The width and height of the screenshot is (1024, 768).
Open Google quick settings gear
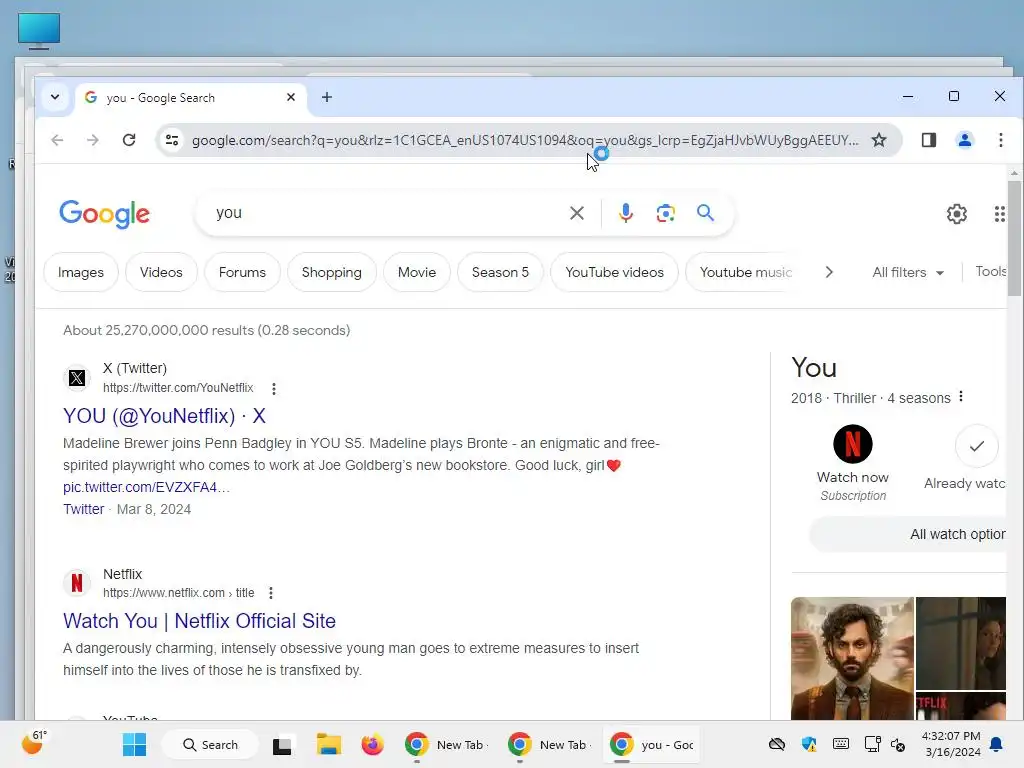(x=957, y=214)
